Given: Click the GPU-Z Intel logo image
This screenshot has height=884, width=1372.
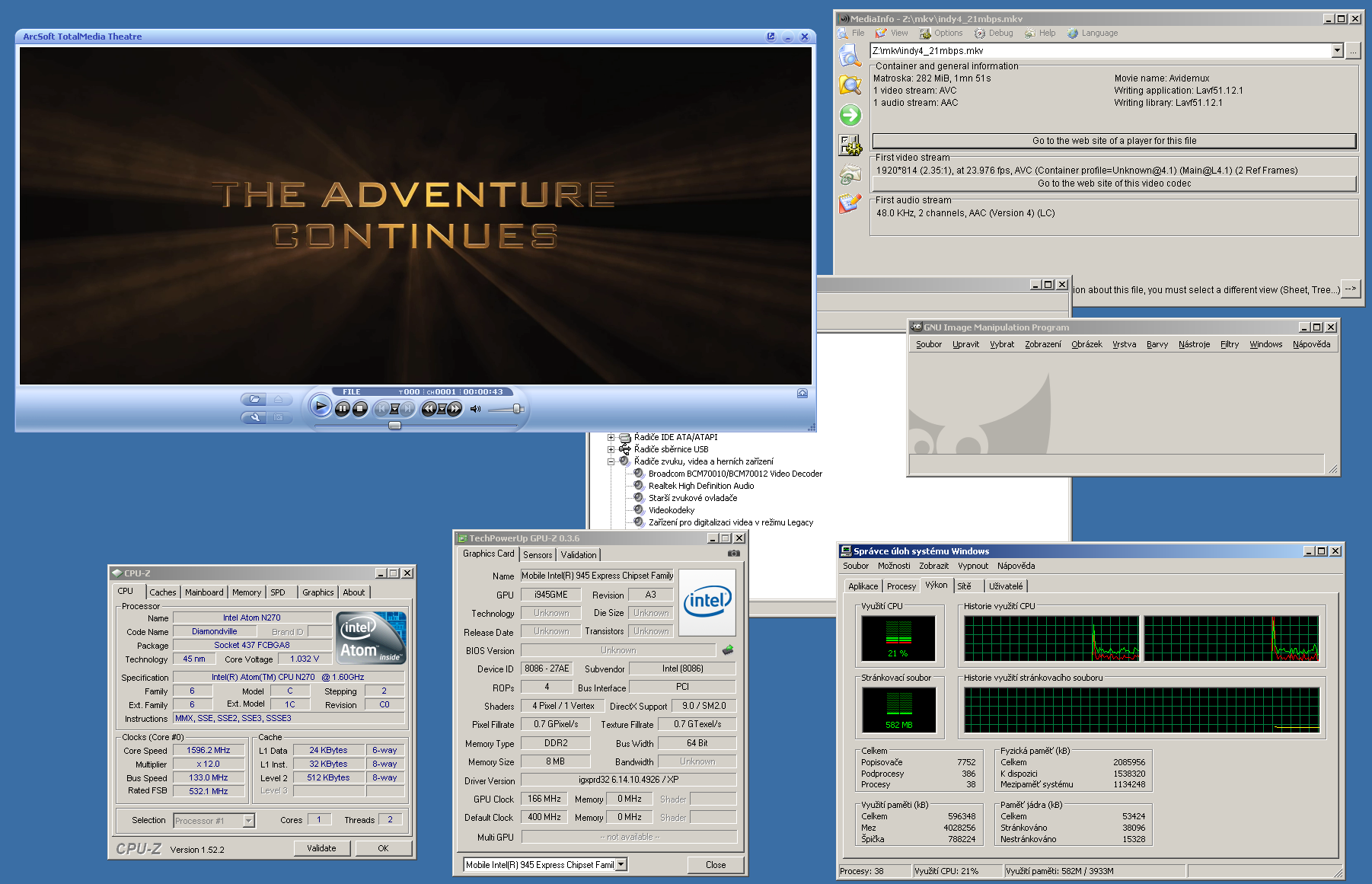Looking at the screenshot, I should (x=707, y=602).
